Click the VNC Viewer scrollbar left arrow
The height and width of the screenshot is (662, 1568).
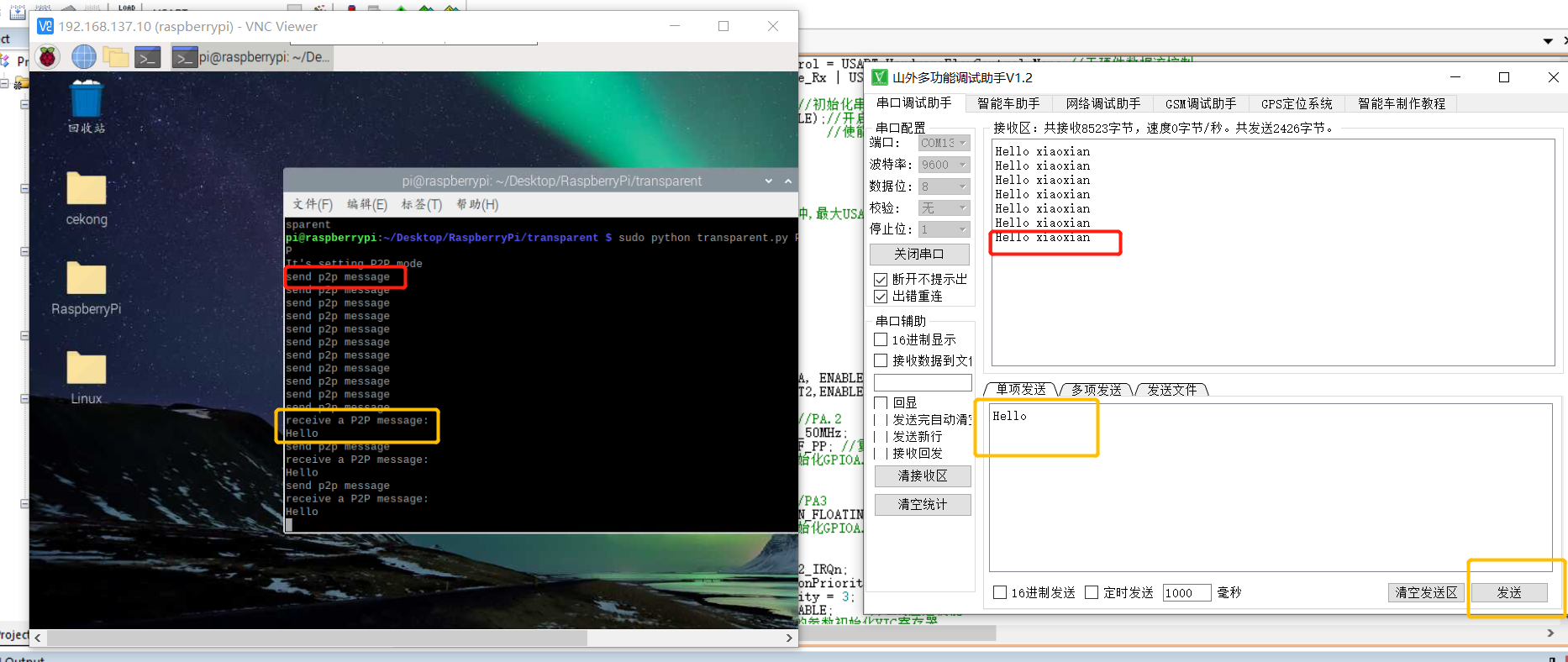pyautogui.click(x=38, y=638)
